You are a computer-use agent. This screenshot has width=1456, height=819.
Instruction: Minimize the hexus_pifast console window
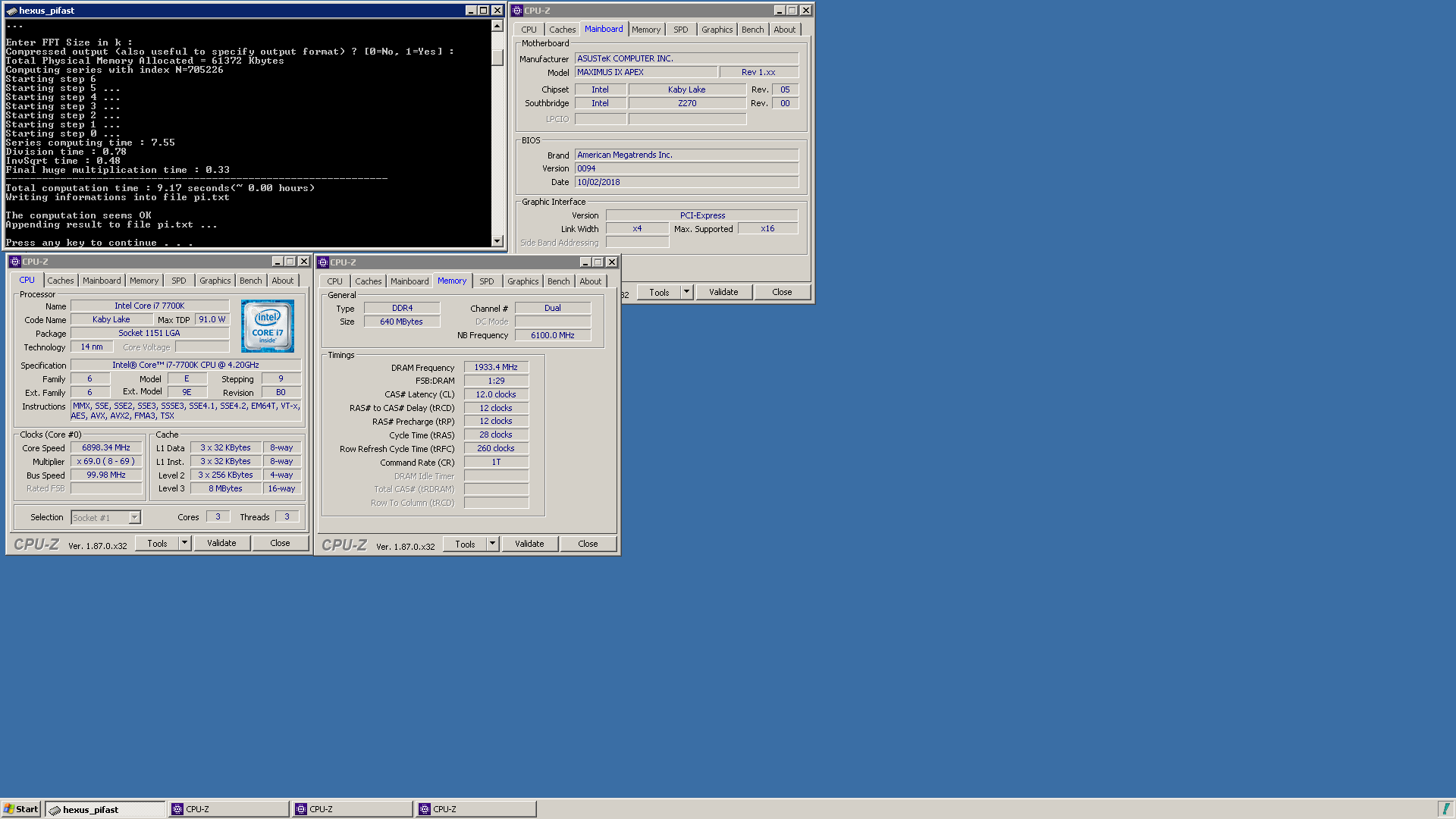click(x=470, y=11)
